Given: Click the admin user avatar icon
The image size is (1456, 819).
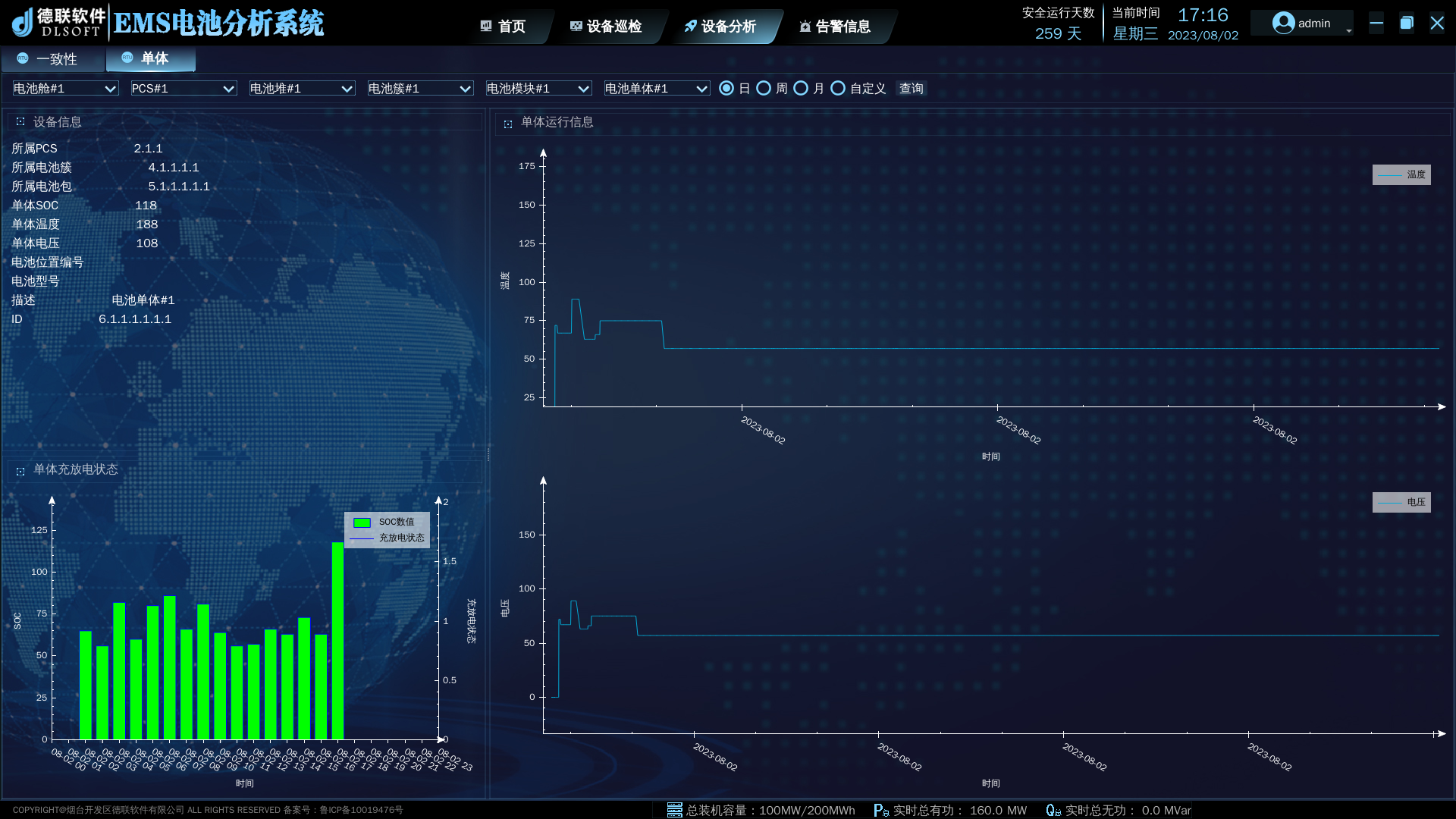Looking at the screenshot, I should click(x=1283, y=24).
